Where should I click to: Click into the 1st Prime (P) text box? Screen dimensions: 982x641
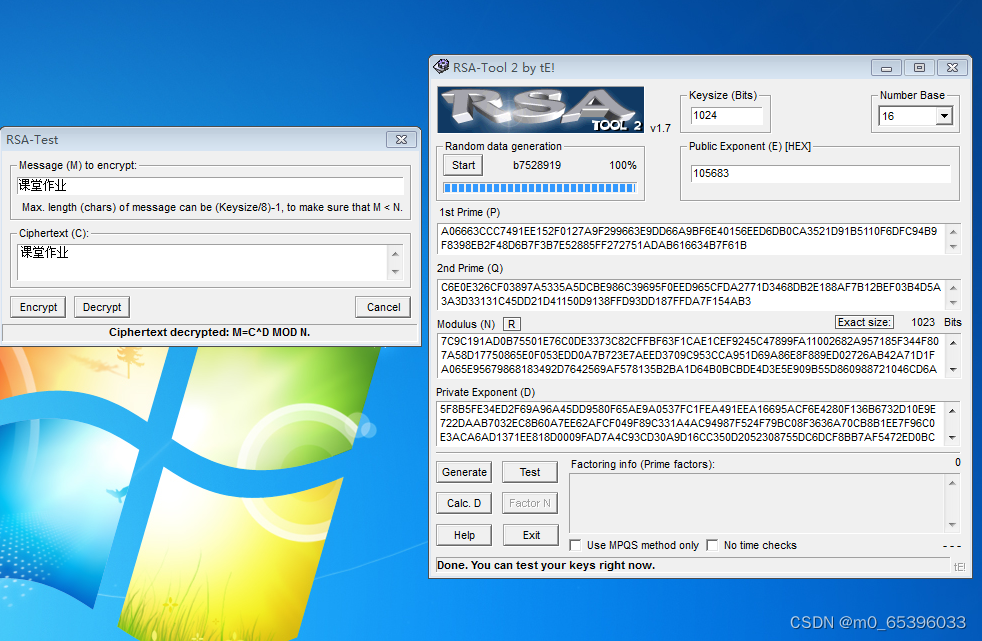(691, 238)
